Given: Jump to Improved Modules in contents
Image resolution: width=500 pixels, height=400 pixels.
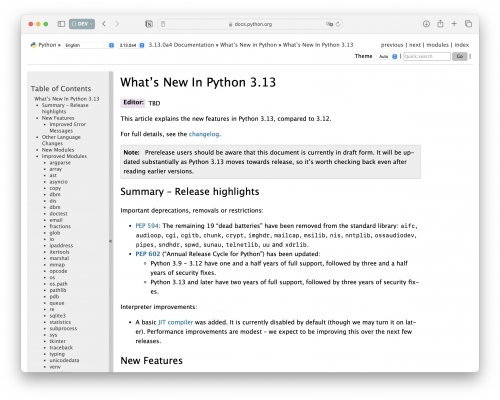Looking at the screenshot, I should [64, 156].
